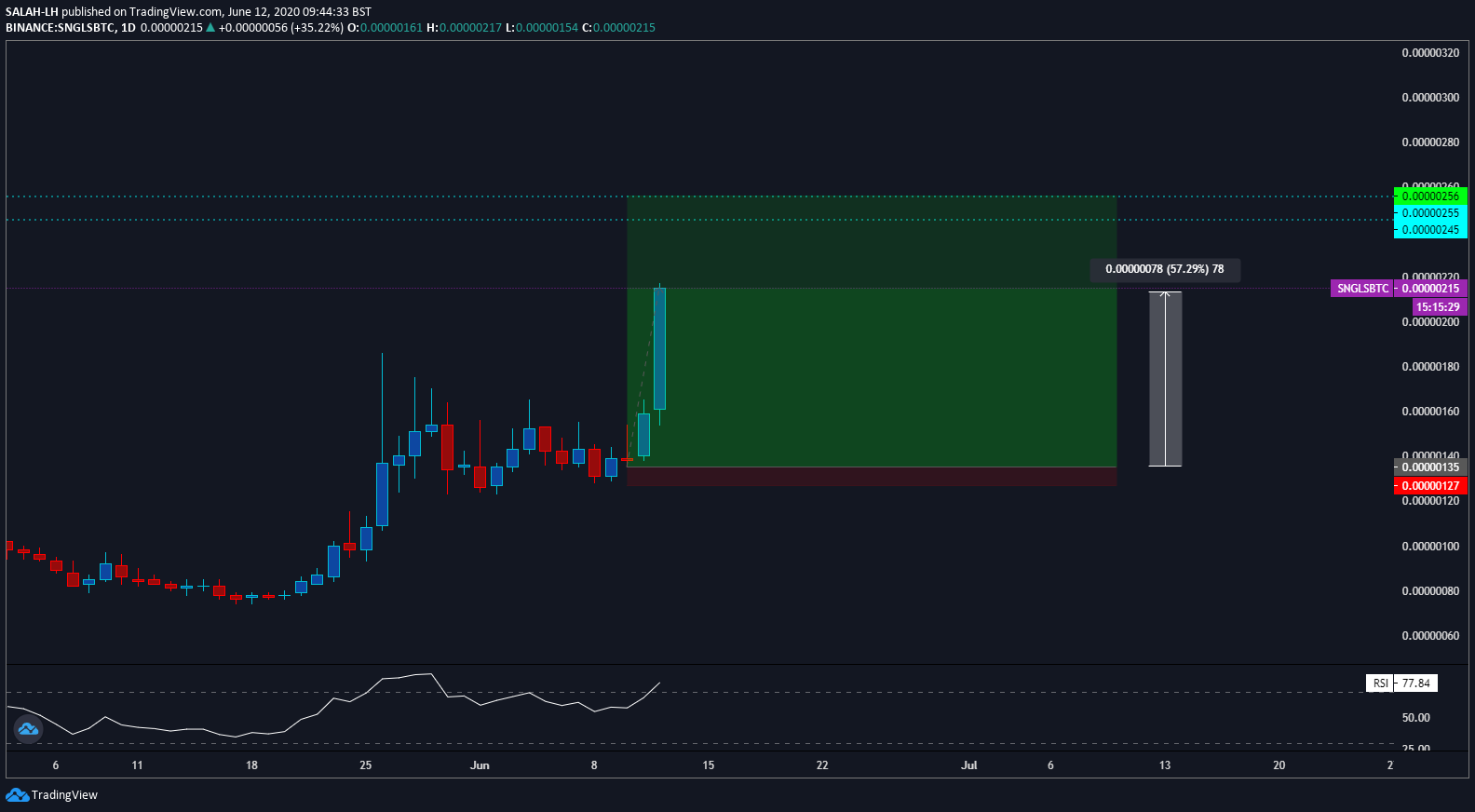
Task: Select the red 0.00000127 stop price label
Action: 1430,486
